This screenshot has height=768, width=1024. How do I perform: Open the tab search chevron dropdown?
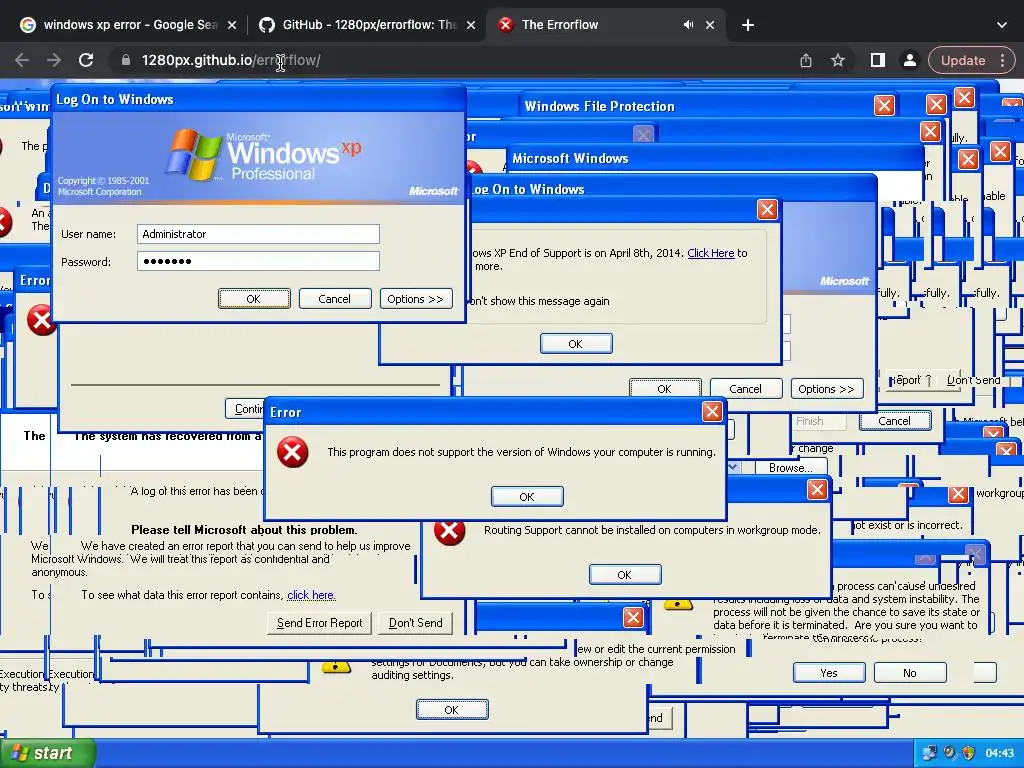coord(1002,25)
